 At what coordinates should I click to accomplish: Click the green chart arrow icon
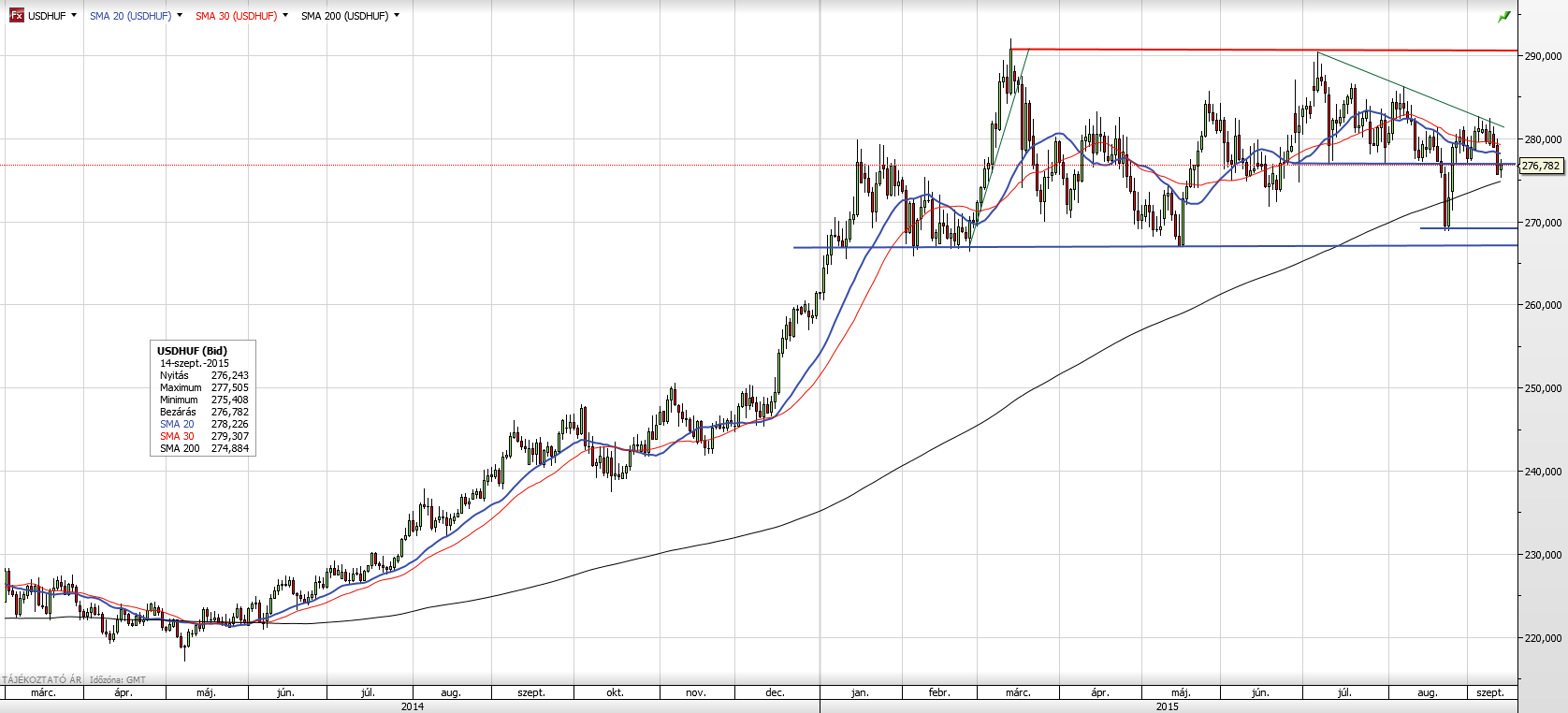(x=1504, y=17)
